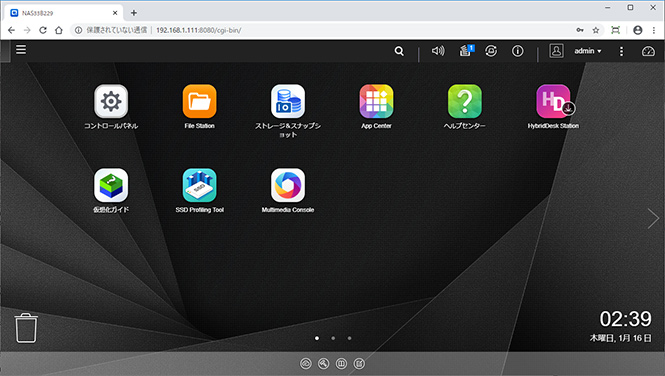Reload the browser page
Screen dimensions: 665x376
(43, 30)
